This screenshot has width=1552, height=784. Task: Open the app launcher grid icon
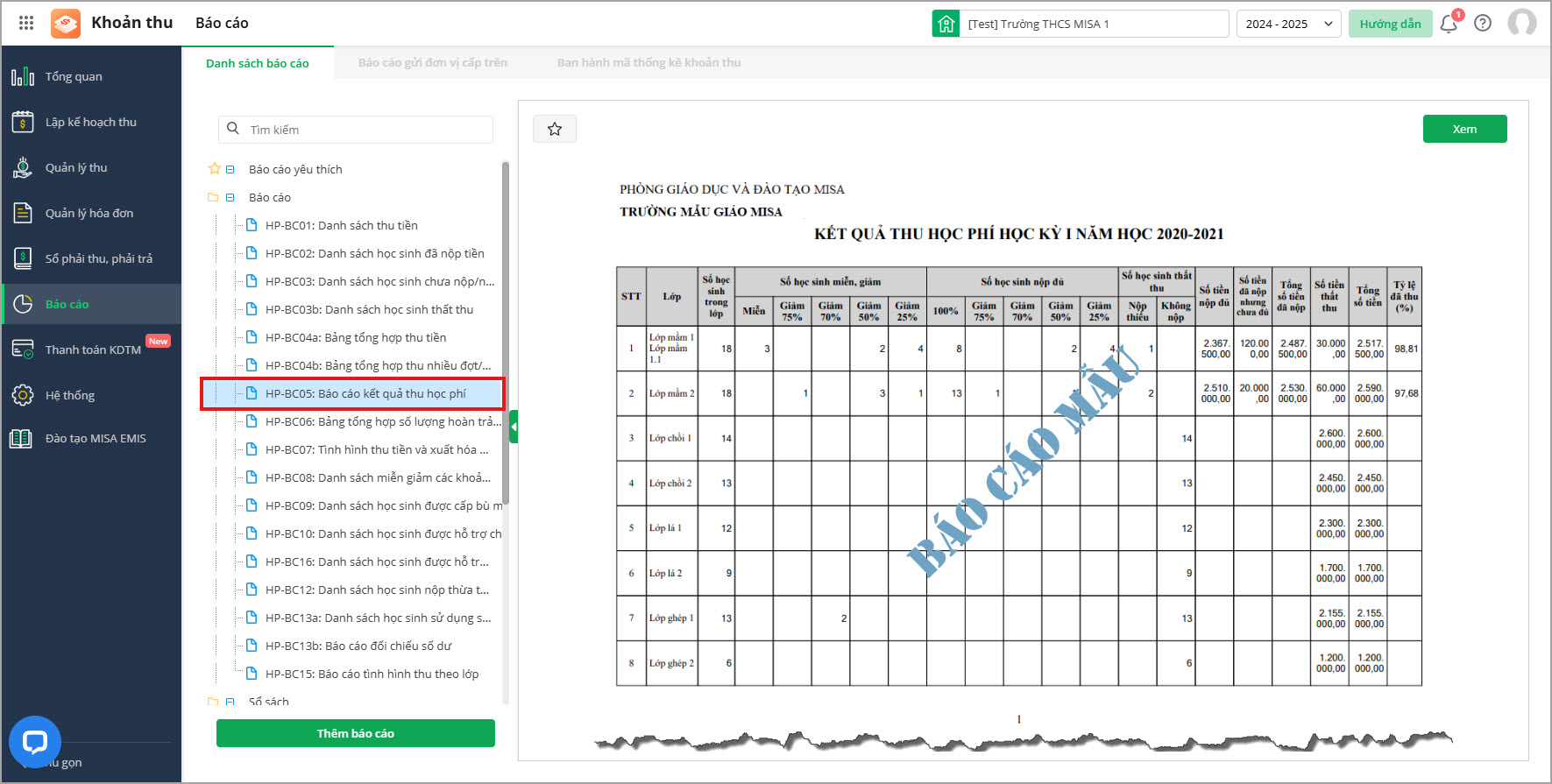pyautogui.click(x=26, y=23)
